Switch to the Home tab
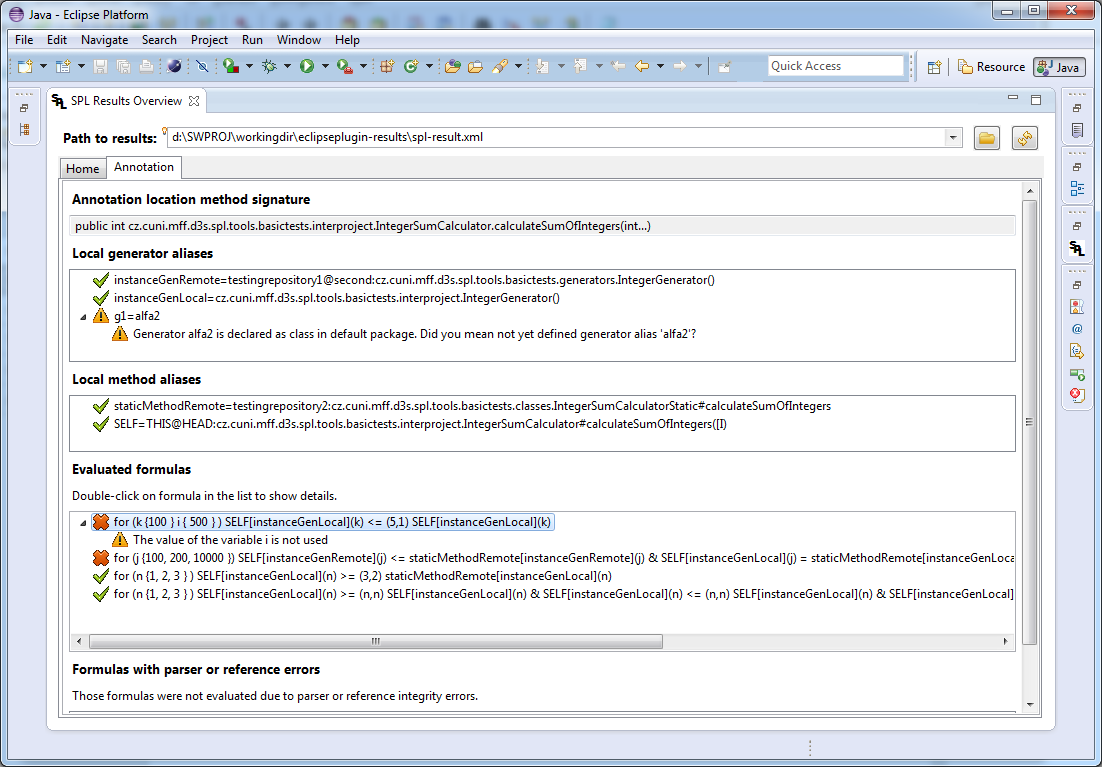Screen dimensions: 1102x767 coord(83,169)
